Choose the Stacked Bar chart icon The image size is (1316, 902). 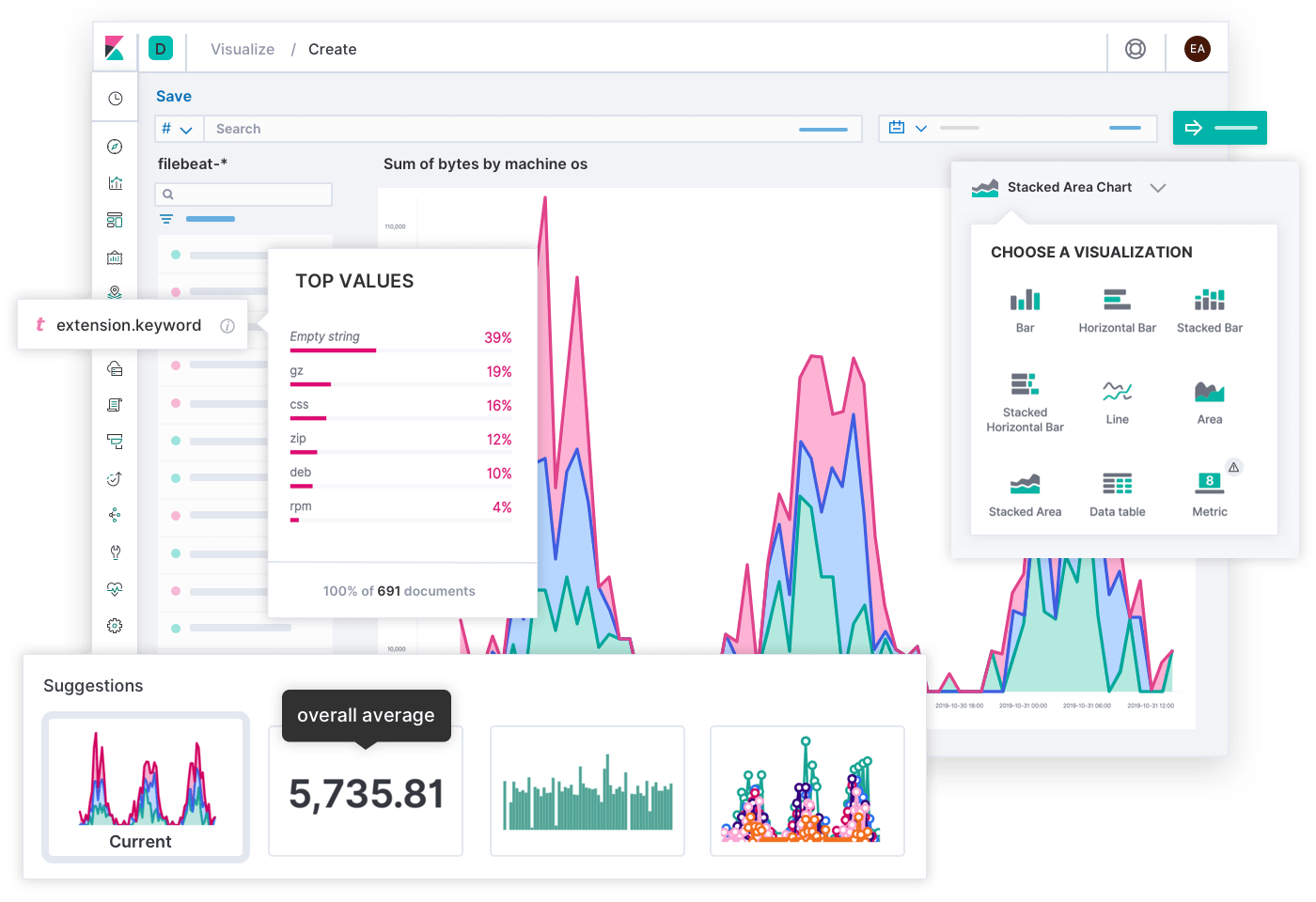(x=1210, y=300)
